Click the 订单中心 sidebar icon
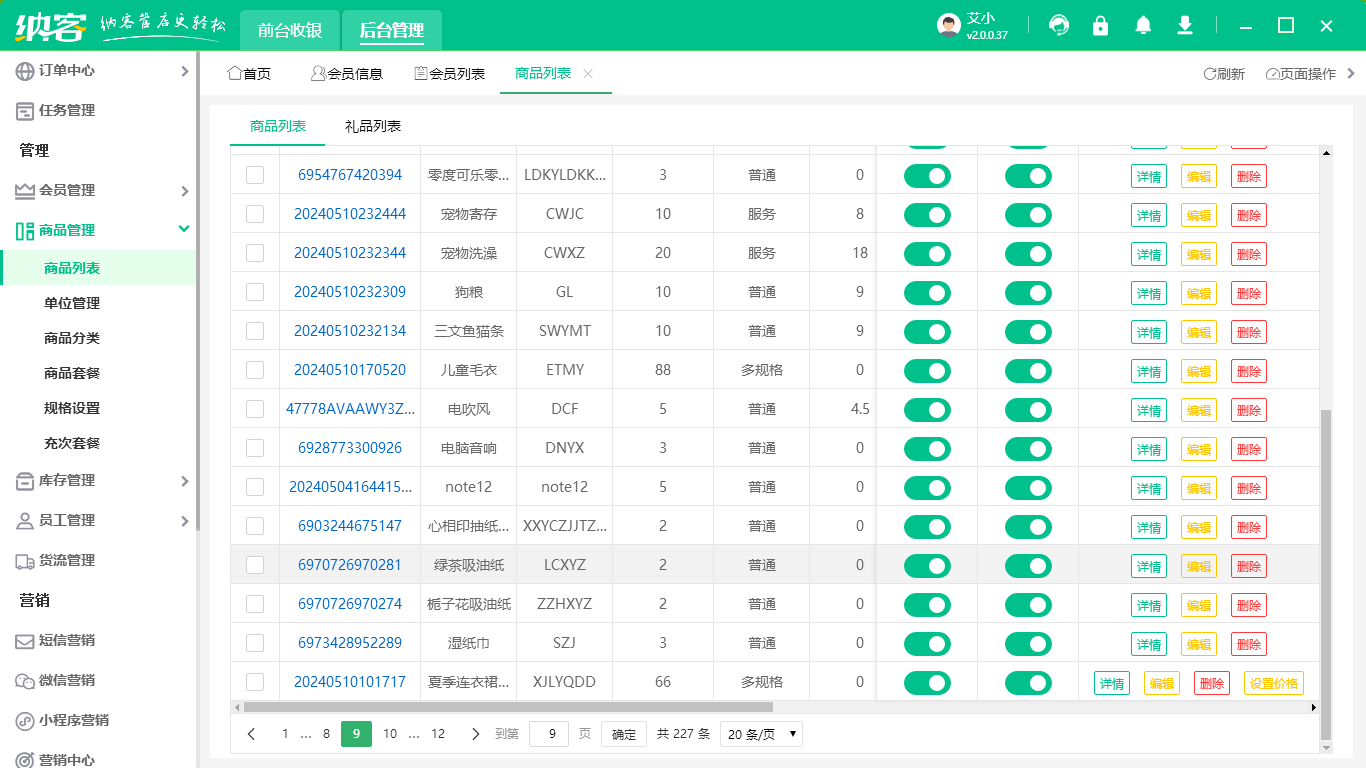Viewport: 1366px width, 768px height. (x=25, y=71)
